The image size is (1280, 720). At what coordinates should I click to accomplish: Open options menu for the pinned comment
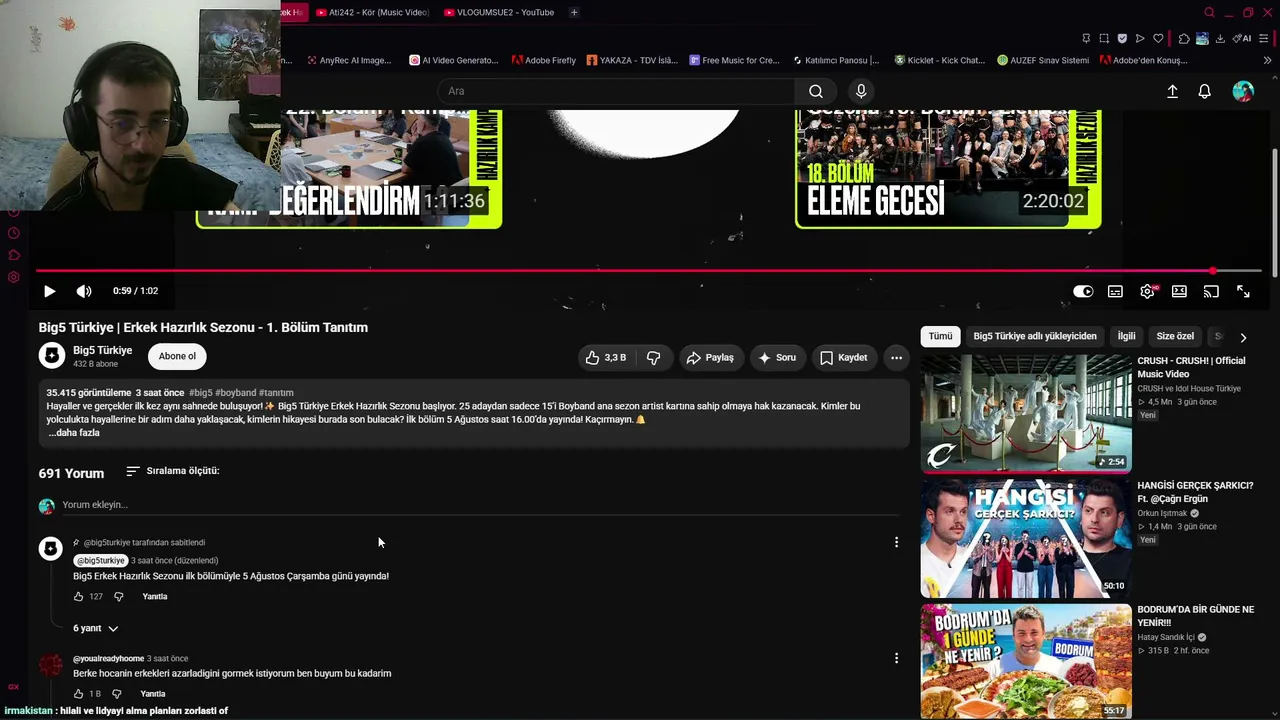(896, 542)
